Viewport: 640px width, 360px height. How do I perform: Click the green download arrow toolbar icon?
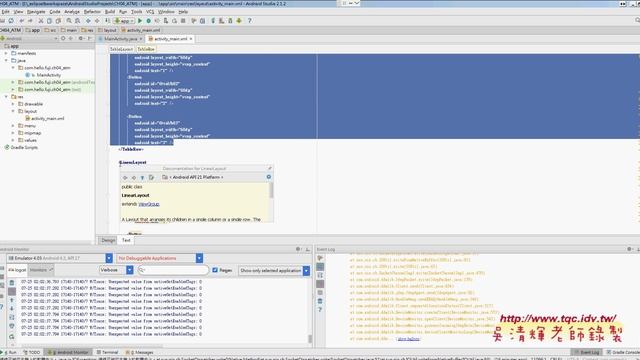pyautogui.click(x=239, y=20)
